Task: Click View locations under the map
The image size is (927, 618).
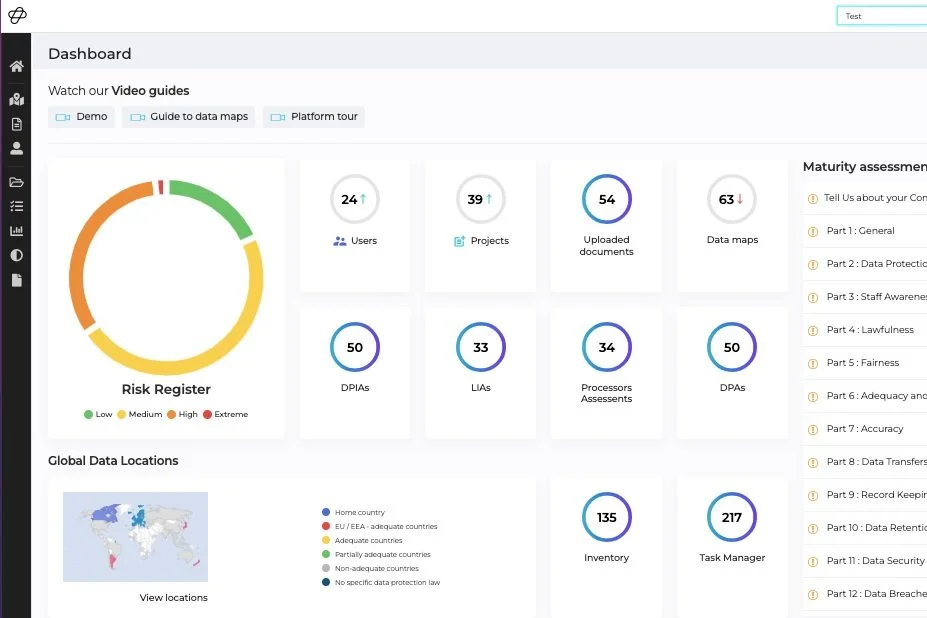Action: pyautogui.click(x=174, y=598)
